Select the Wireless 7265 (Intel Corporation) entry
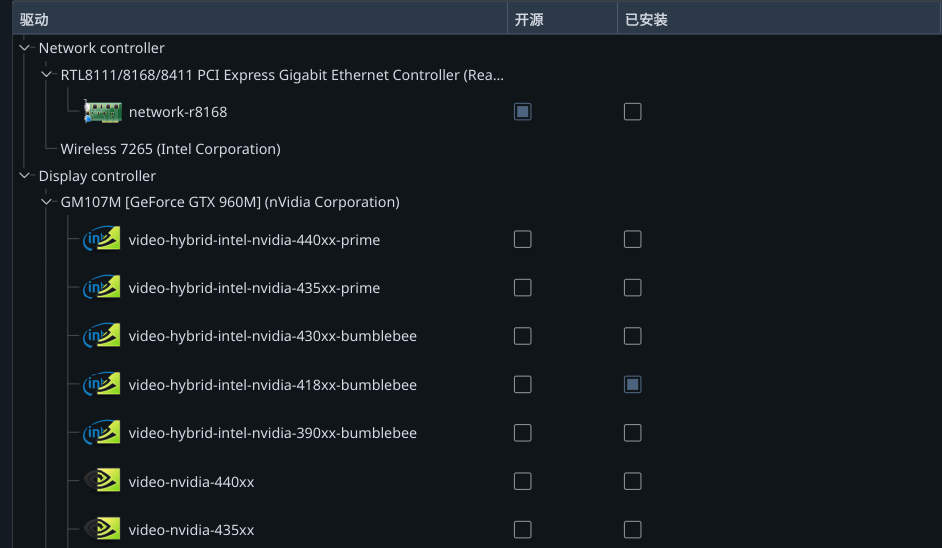942x548 pixels. click(171, 149)
